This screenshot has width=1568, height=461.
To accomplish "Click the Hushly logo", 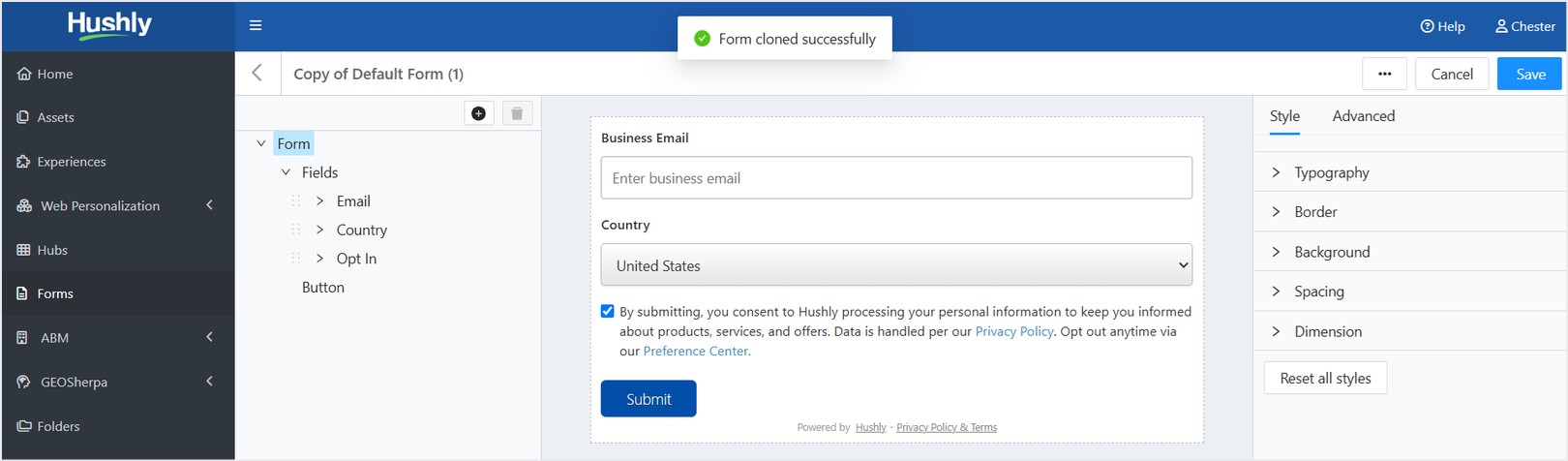I will click(109, 25).
